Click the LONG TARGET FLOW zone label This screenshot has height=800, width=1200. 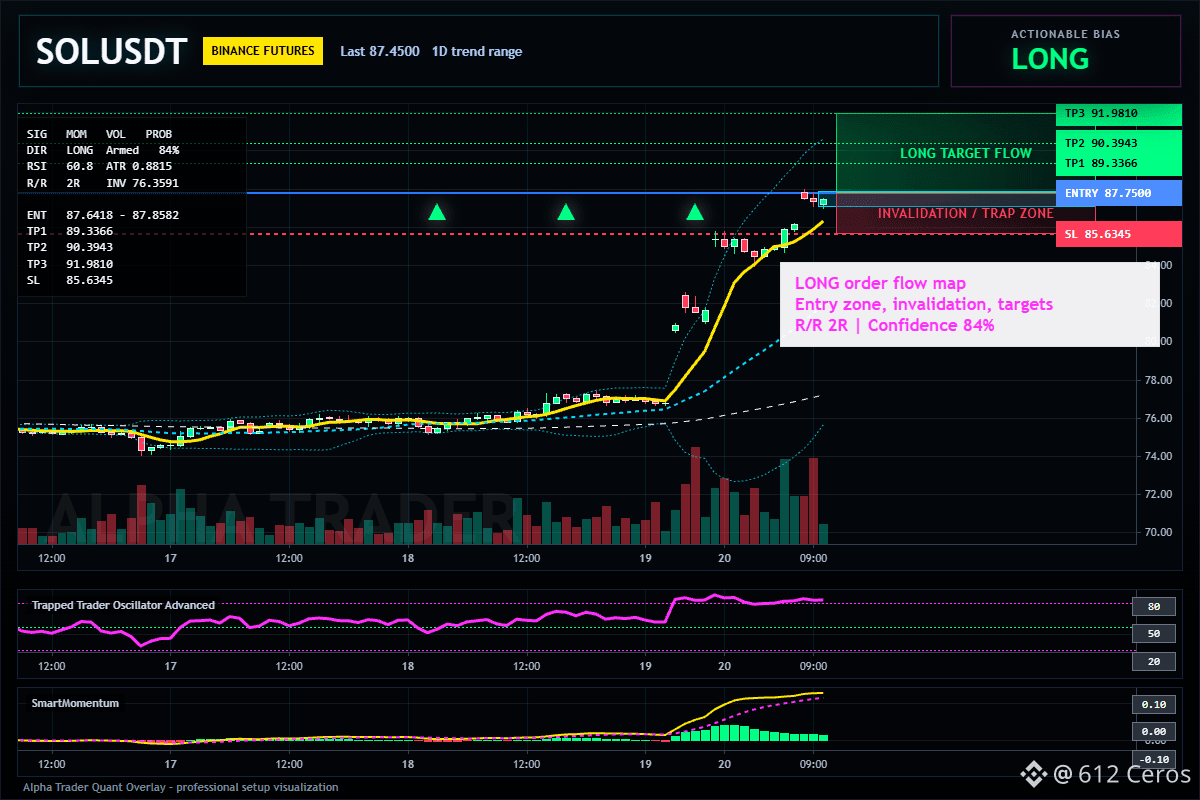[965, 154]
